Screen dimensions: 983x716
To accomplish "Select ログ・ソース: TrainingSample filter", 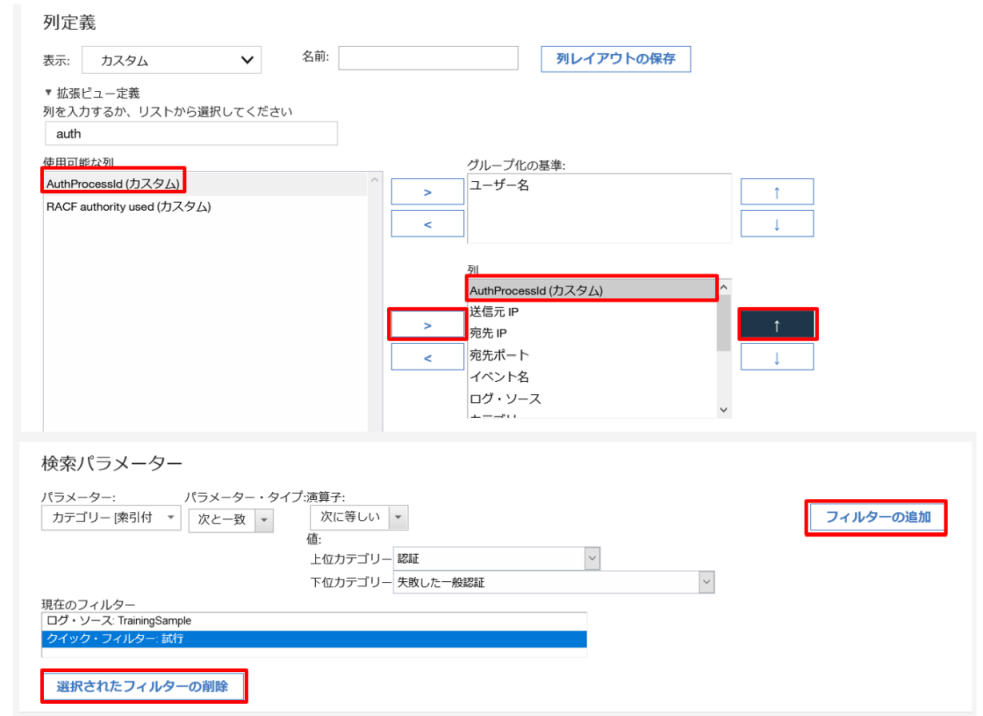I will [x=314, y=621].
